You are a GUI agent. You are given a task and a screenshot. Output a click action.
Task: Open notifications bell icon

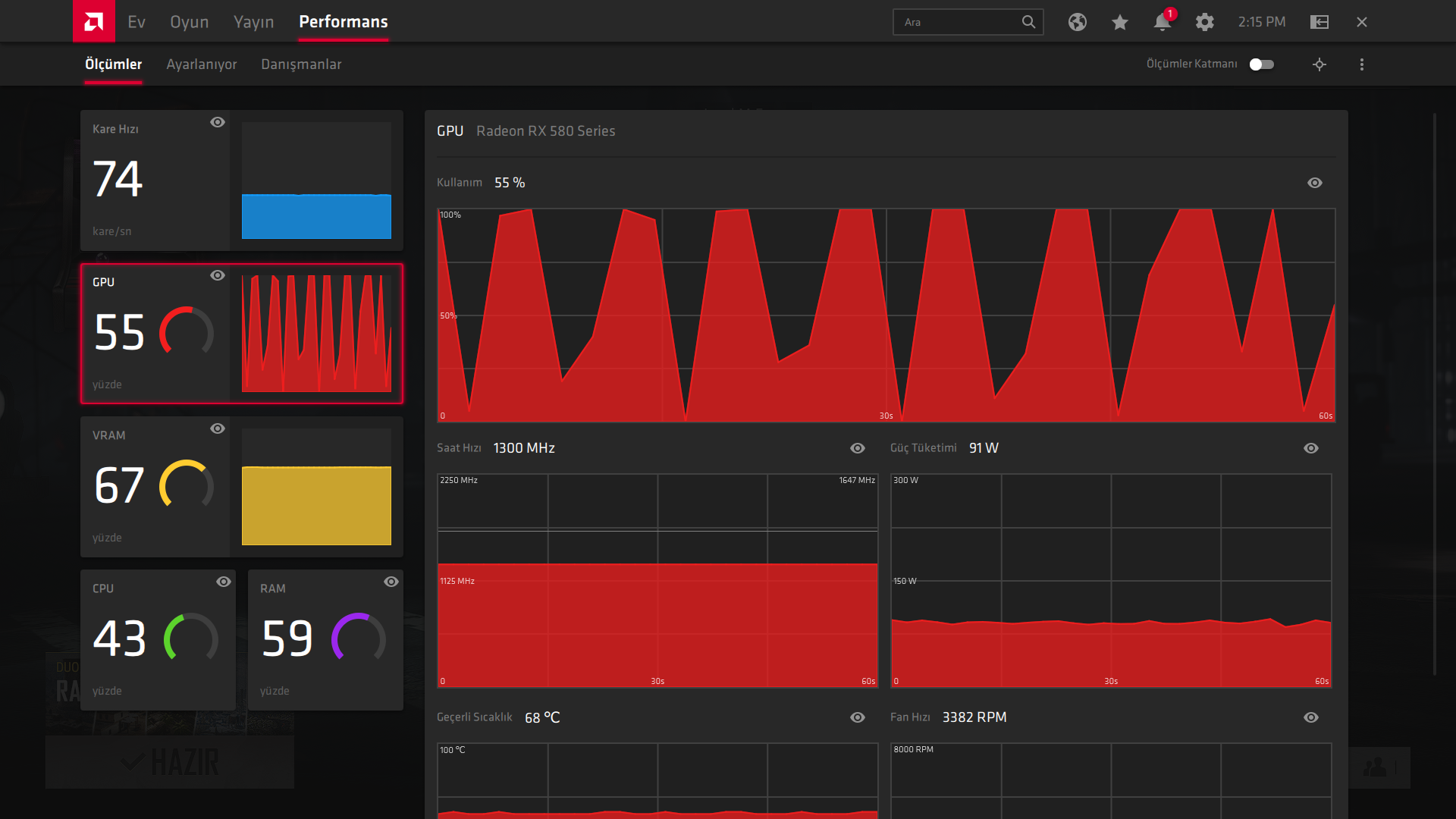pos(1162,22)
